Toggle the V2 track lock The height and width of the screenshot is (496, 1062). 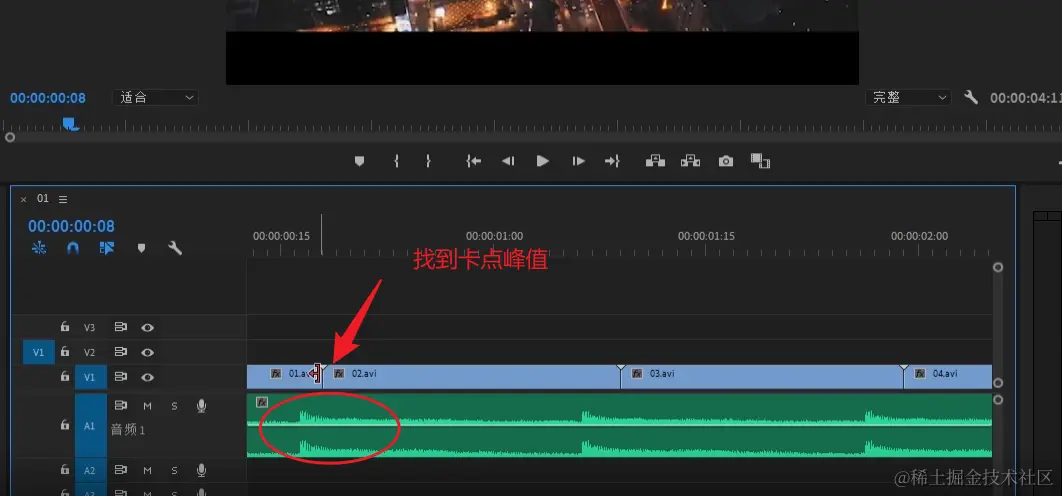(65, 352)
